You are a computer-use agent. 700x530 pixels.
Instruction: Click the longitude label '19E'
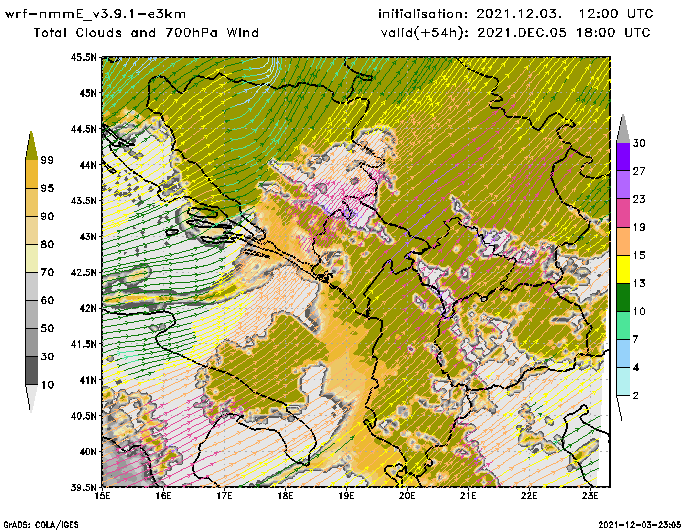click(346, 496)
